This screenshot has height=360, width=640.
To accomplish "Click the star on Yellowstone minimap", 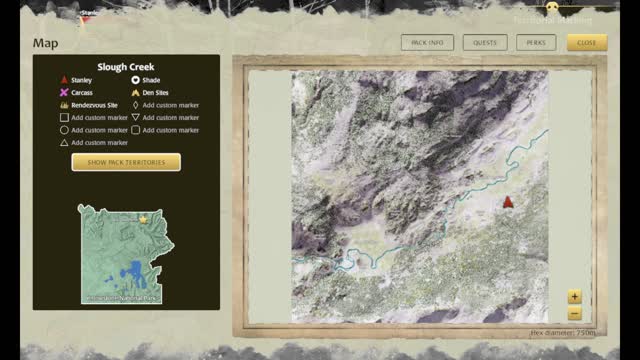I will [143, 220].
